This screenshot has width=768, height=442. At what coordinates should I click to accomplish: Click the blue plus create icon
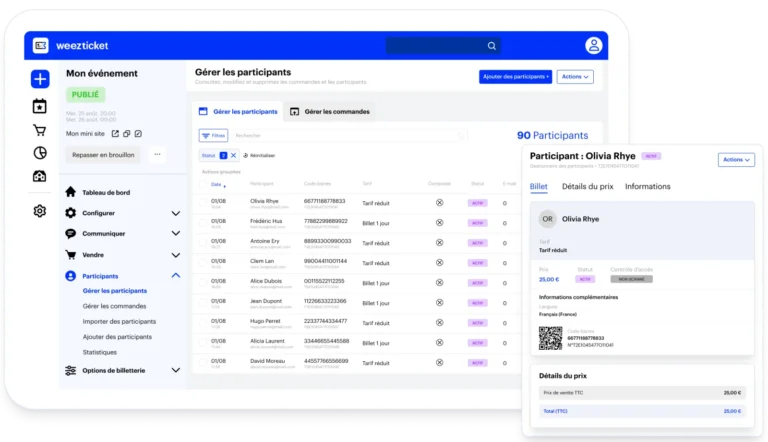click(x=40, y=79)
